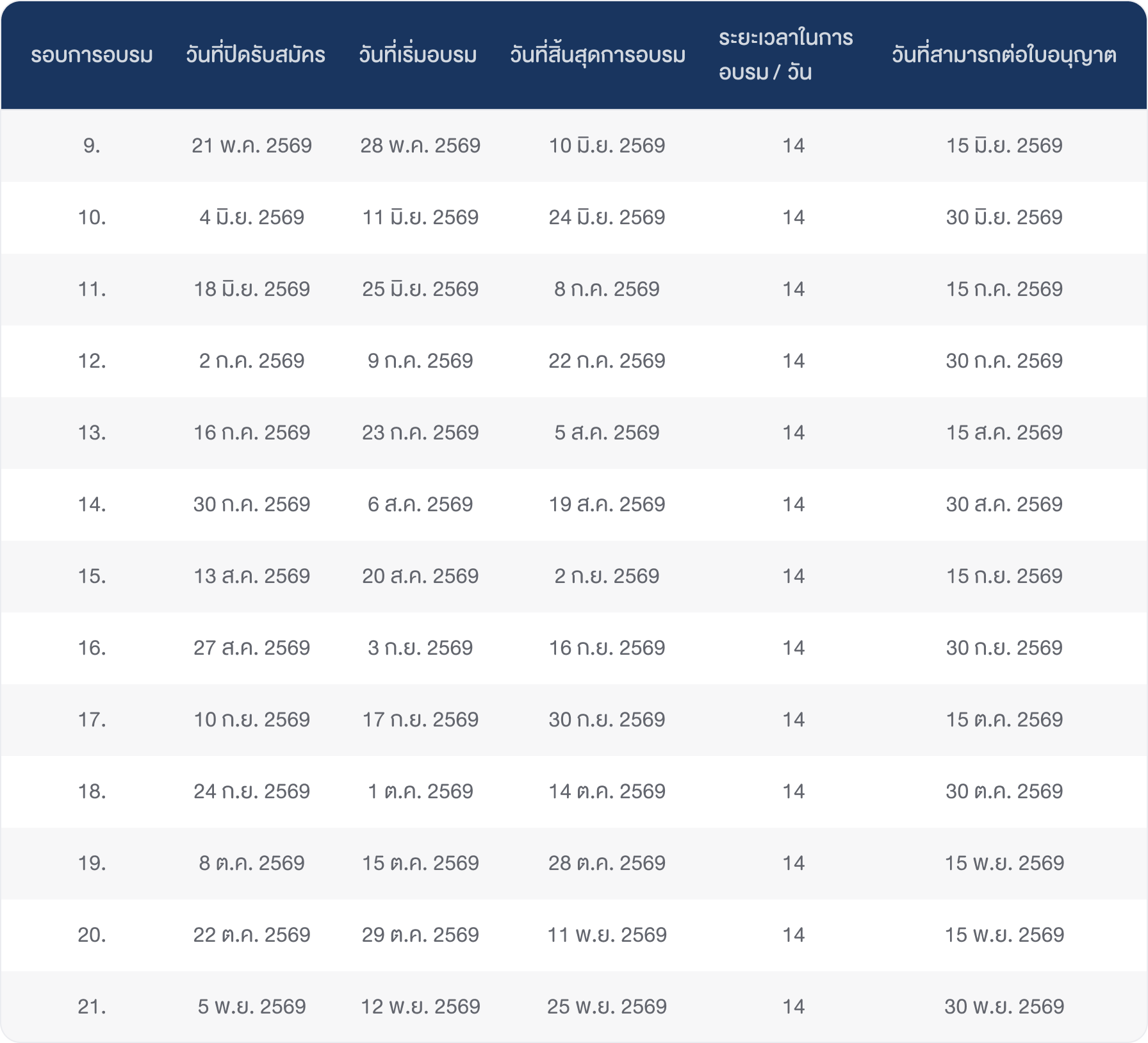Click closing date 30 ก.ค. 2569
The image size is (1148, 1043).
(x=252, y=505)
